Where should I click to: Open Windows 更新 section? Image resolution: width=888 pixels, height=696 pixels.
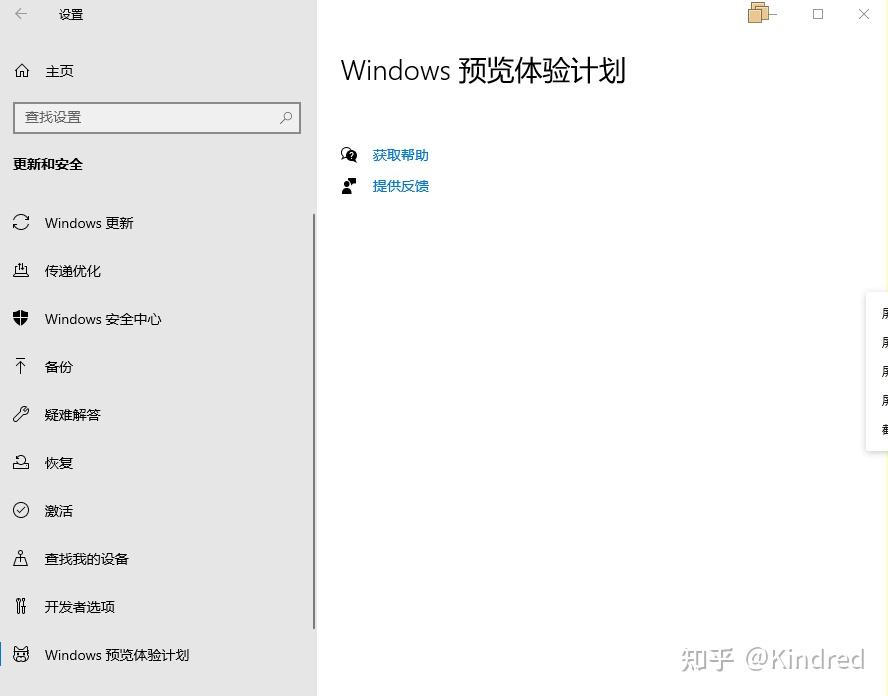click(89, 223)
